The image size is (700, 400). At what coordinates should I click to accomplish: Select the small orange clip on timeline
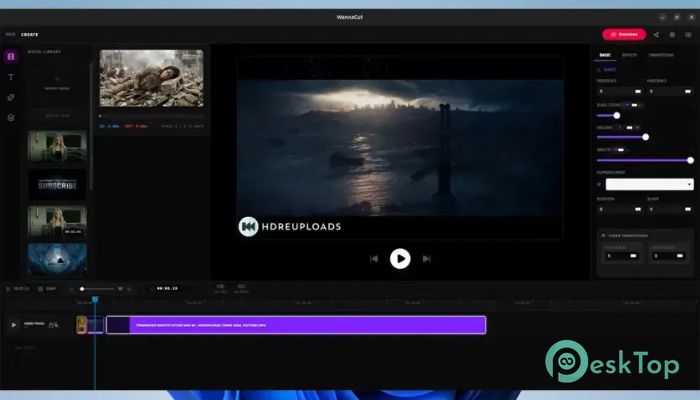[81, 325]
